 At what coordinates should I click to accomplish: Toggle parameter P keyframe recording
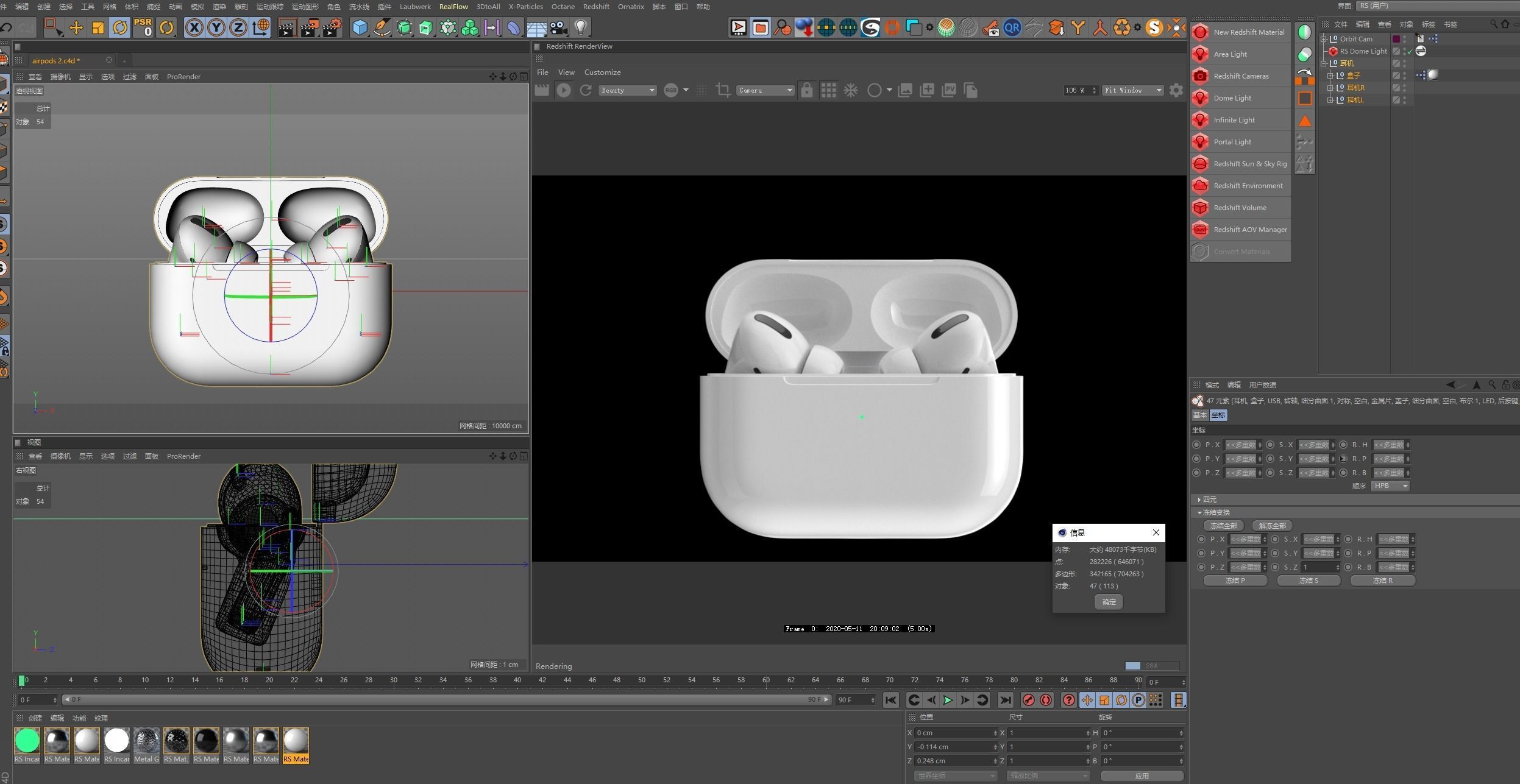[x=1138, y=700]
